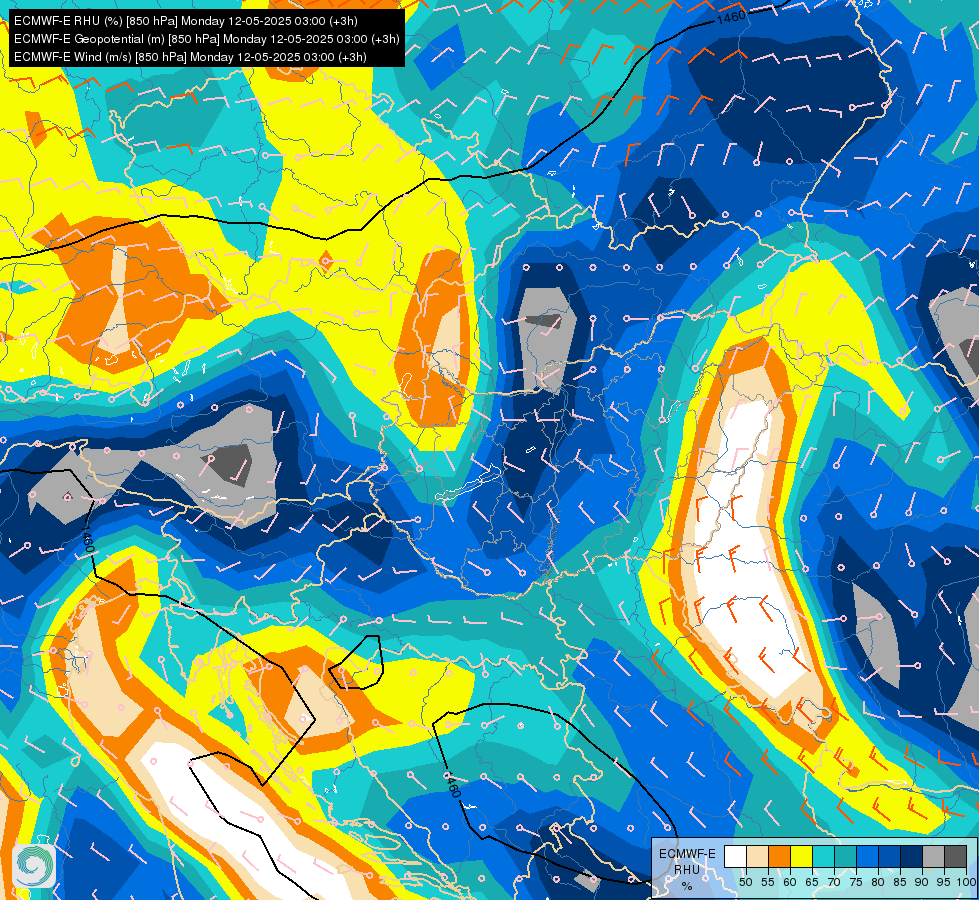This screenshot has width=979, height=900.
Task: Click the light gray 90-95 legend swatch
Action: [x=933, y=856]
